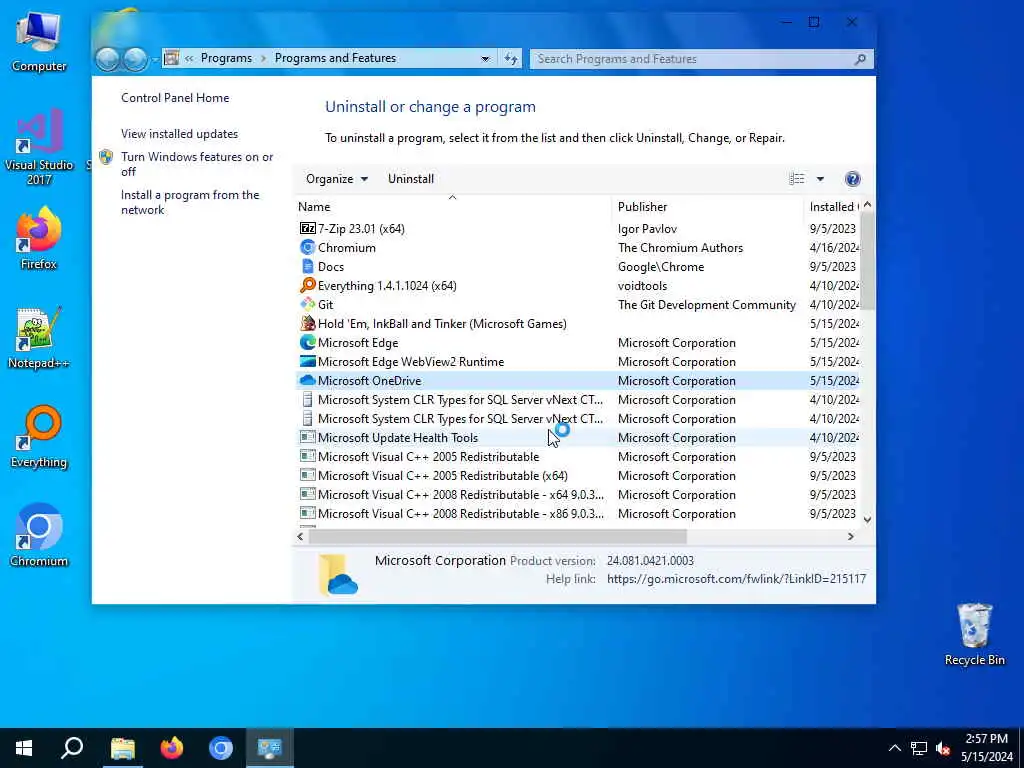Click the change view icon in the toolbar
The image size is (1024, 768).
[796, 179]
